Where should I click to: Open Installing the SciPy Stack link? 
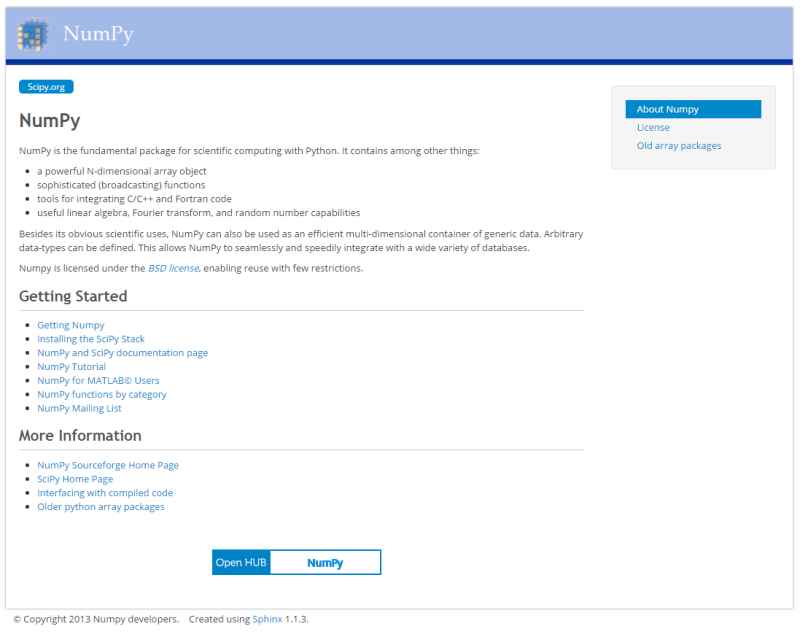click(x=91, y=339)
